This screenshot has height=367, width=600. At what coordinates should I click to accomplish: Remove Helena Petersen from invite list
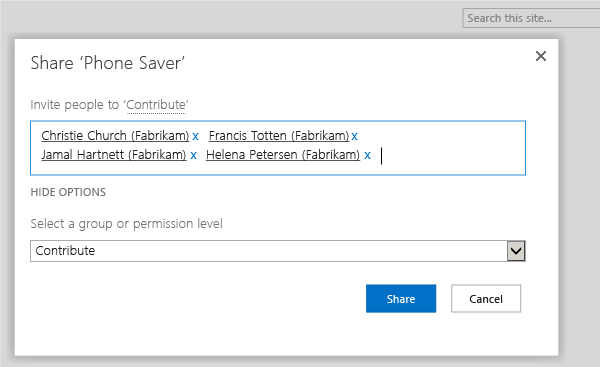pyautogui.click(x=367, y=155)
